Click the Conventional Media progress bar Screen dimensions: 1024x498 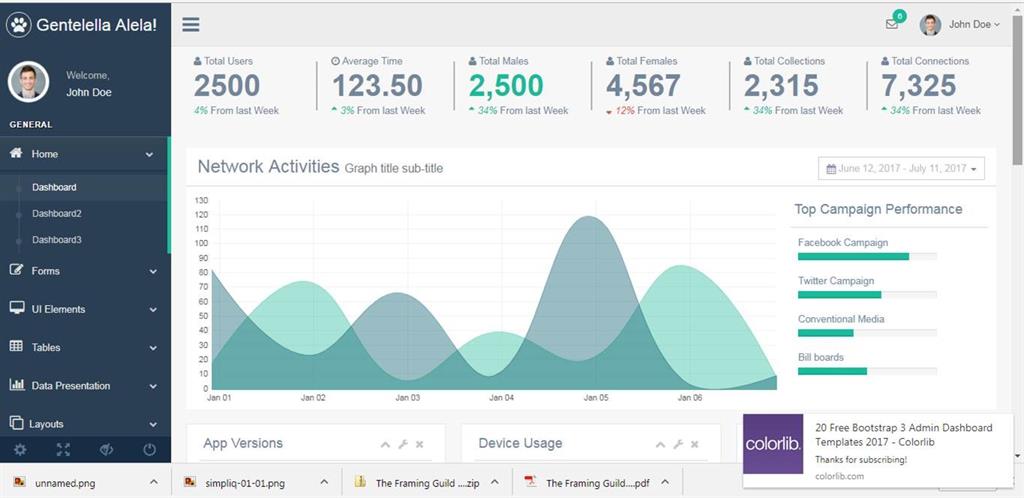867,333
